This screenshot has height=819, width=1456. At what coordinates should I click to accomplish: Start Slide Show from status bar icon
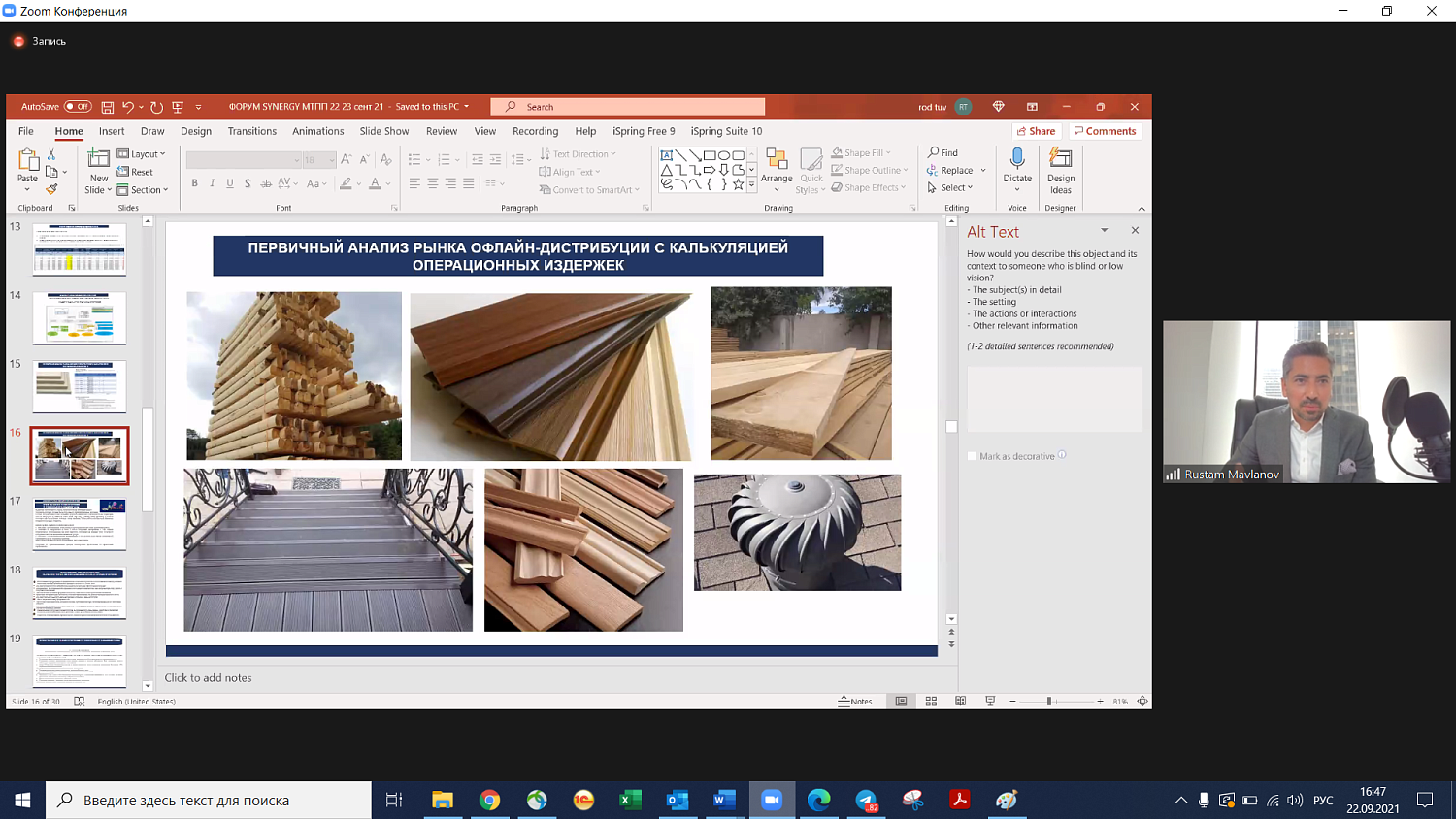(x=990, y=702)
